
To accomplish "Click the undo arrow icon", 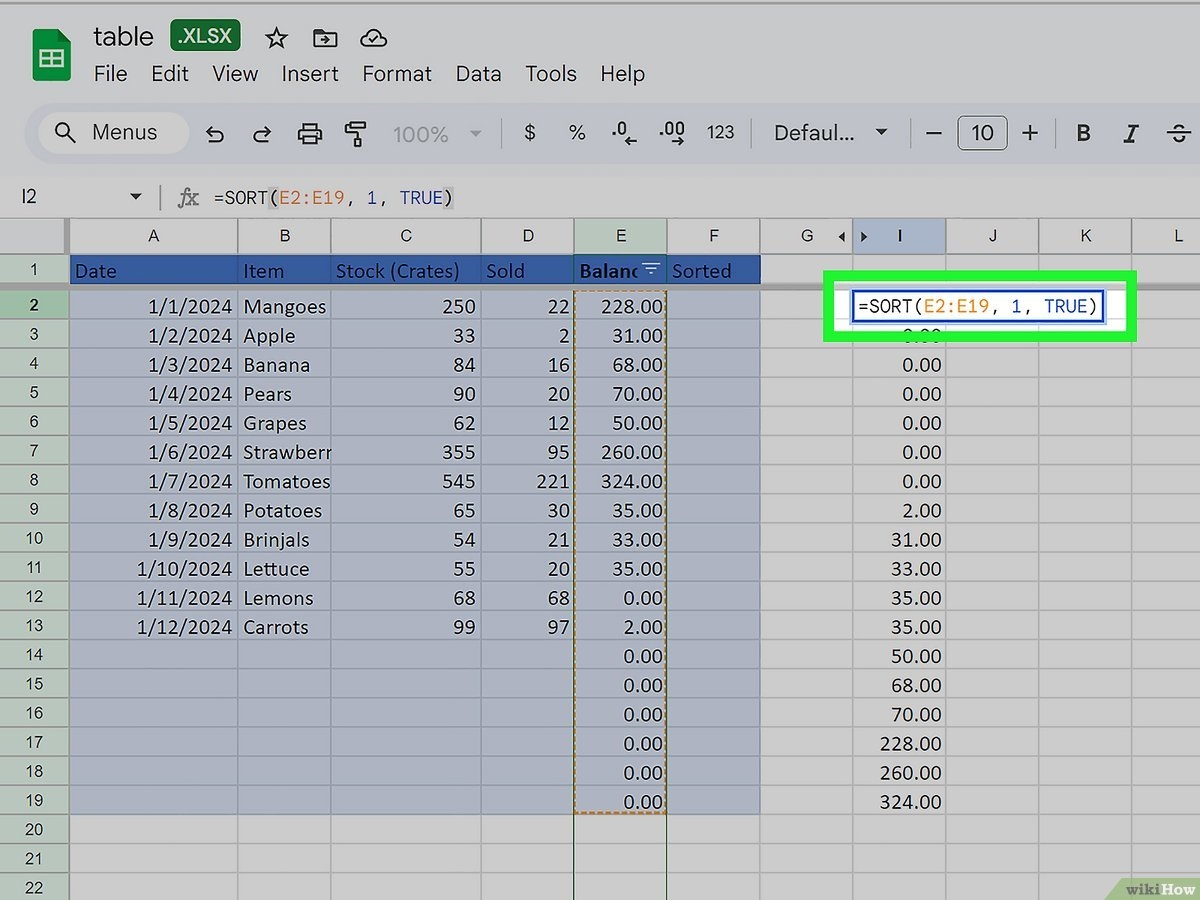I will pos(215,133).
